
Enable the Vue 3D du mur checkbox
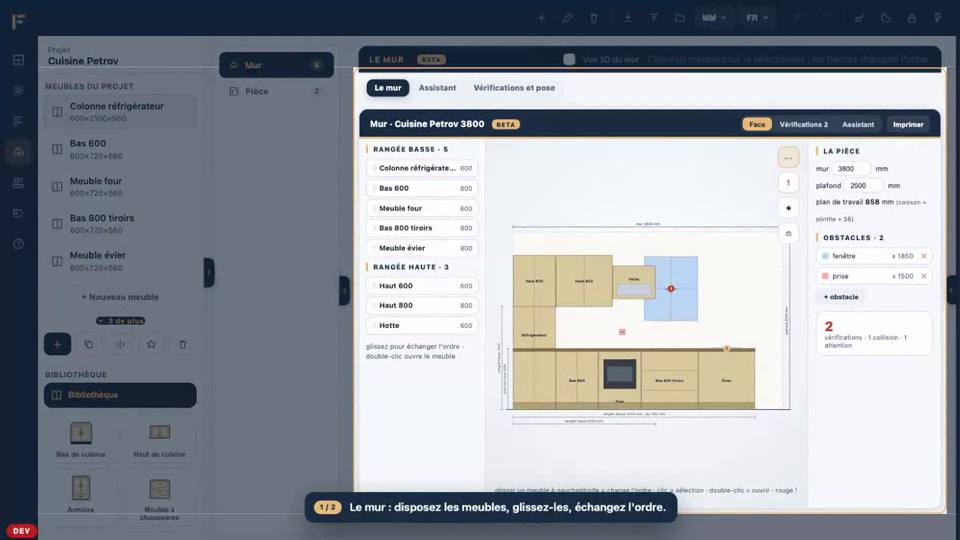pyautogui.click(x=569, y=59)
